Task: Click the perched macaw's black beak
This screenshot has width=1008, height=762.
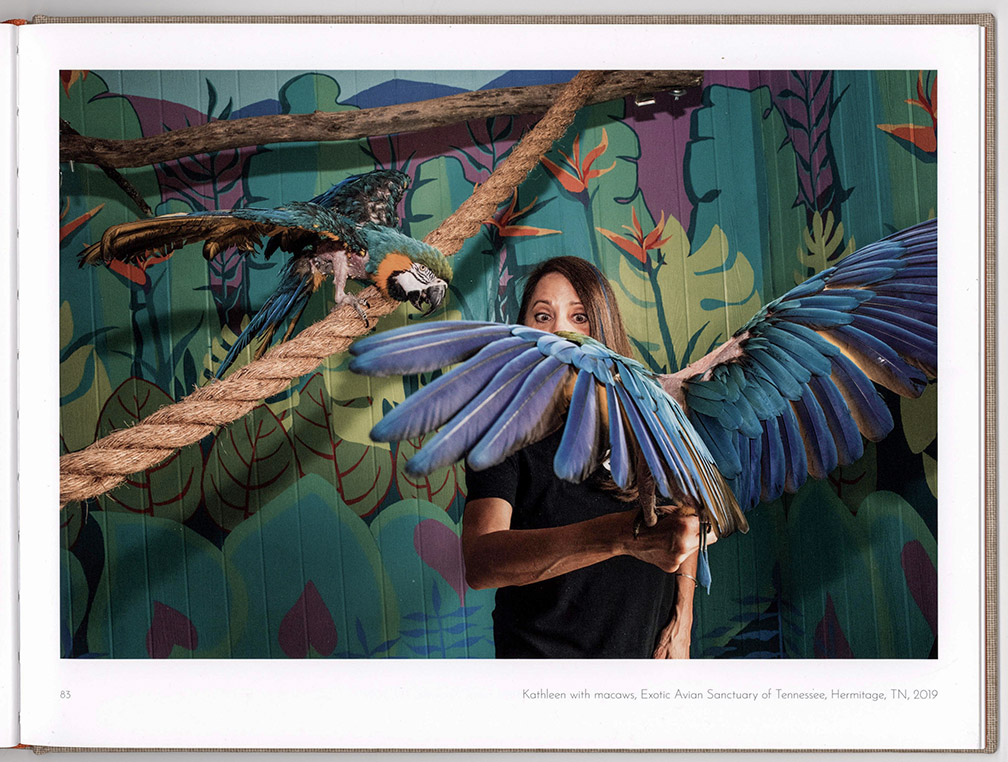Action: click(427, 294)
